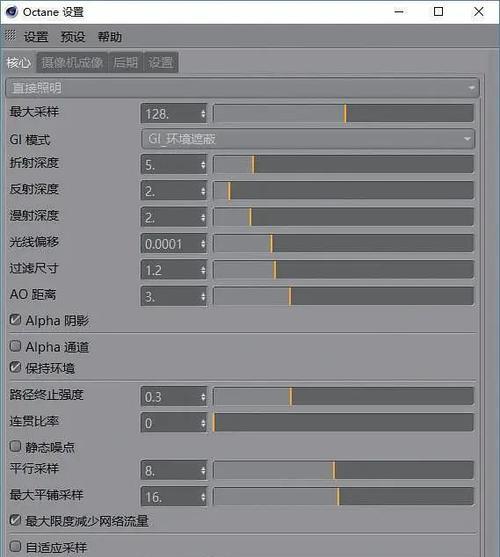
Task: Click the 最大采样 slider
Action: tap(343, 114)
